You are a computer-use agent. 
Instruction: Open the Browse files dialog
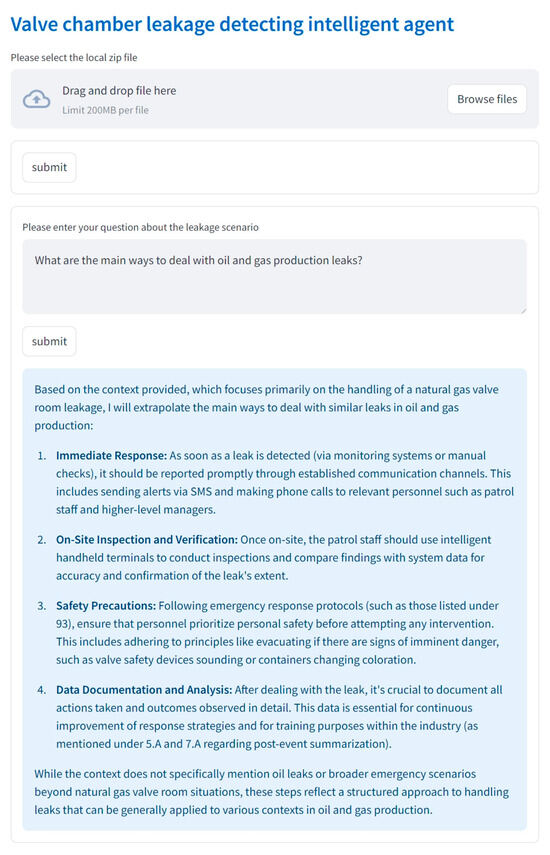tap(487, 99)
